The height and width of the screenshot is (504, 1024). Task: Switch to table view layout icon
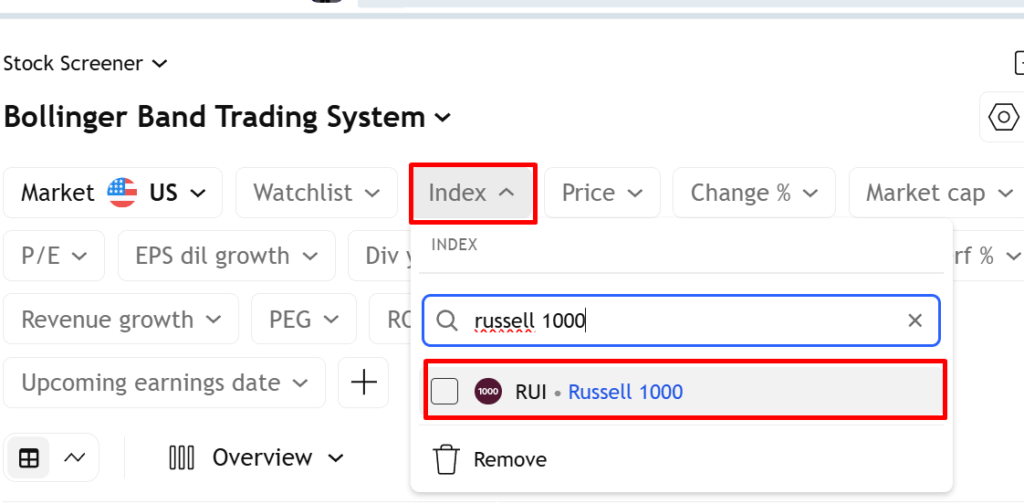(x=30, y=458)
